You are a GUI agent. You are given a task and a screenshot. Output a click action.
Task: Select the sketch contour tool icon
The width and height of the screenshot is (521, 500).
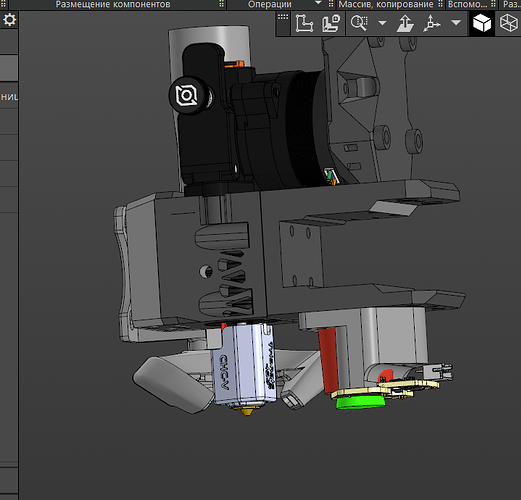click(x=304, y=23)
